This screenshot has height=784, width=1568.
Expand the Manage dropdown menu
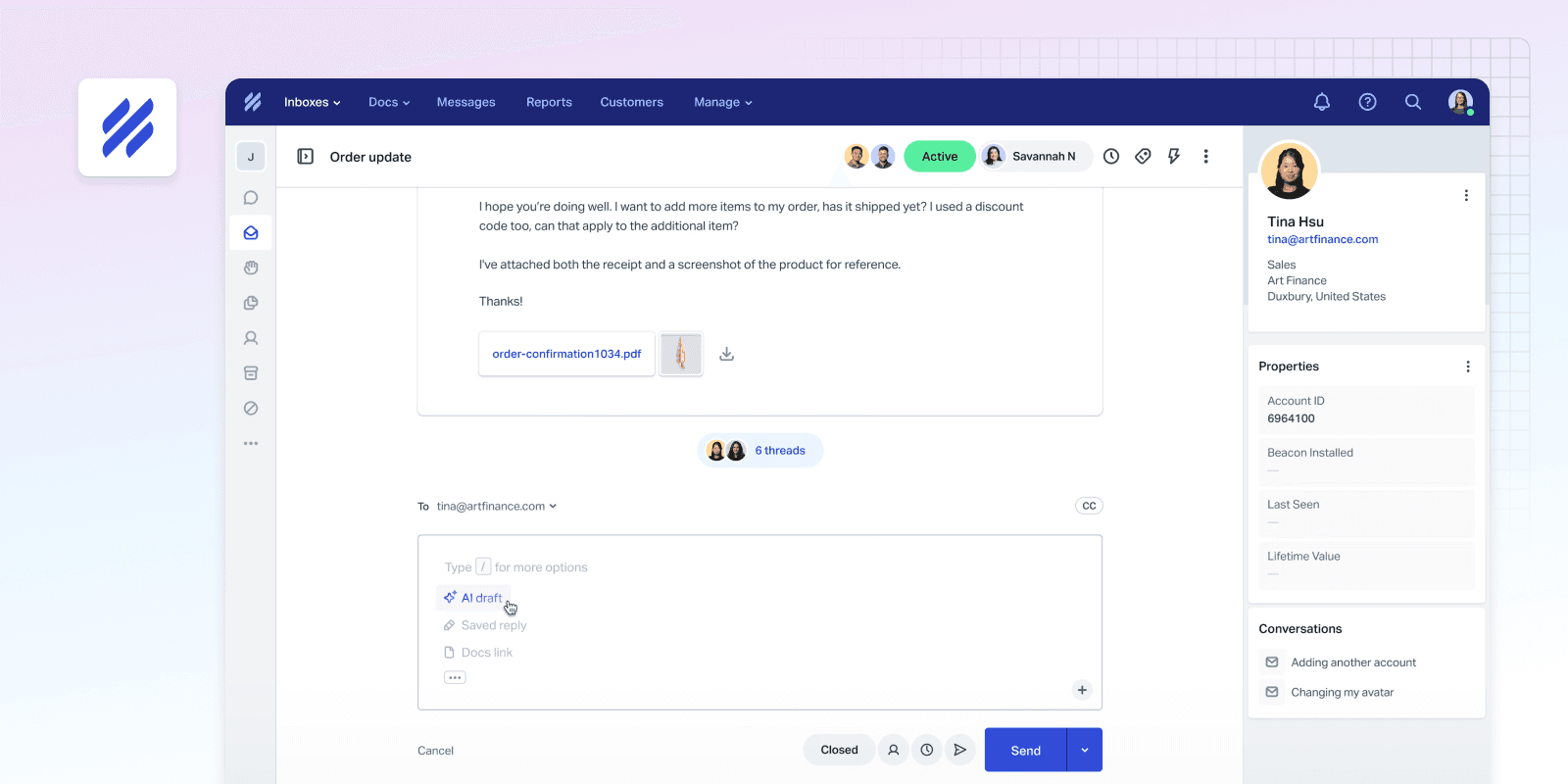click(723, 102)
